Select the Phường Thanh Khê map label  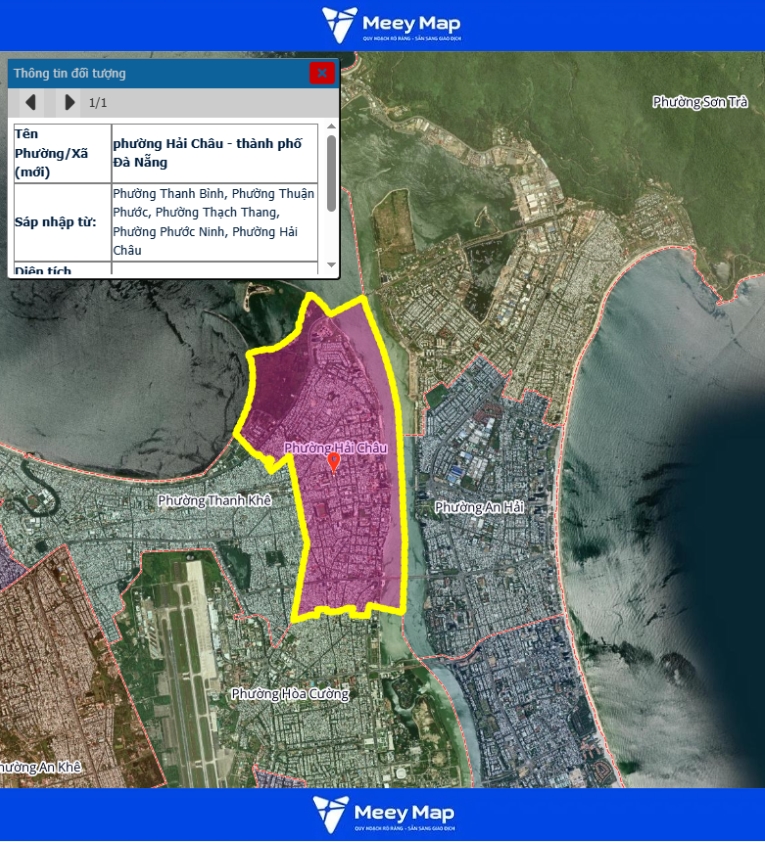coord(215,500)
